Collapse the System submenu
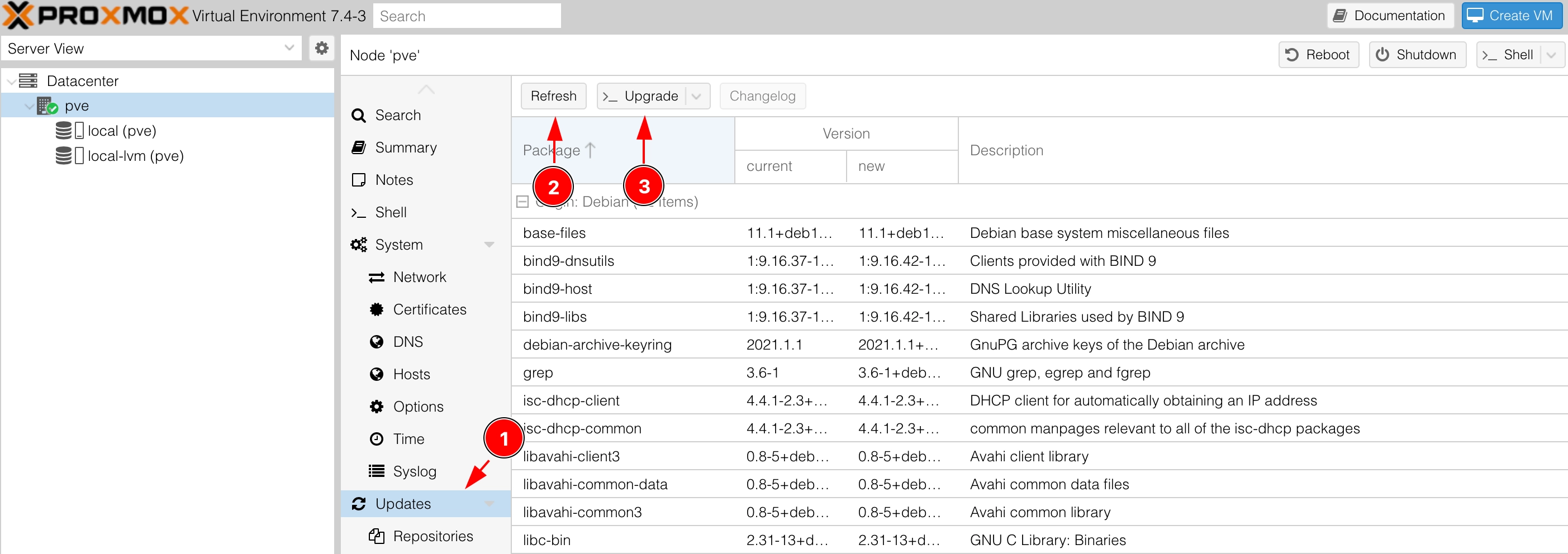This screenshot has height=554, width=1568. click(489, 245)
